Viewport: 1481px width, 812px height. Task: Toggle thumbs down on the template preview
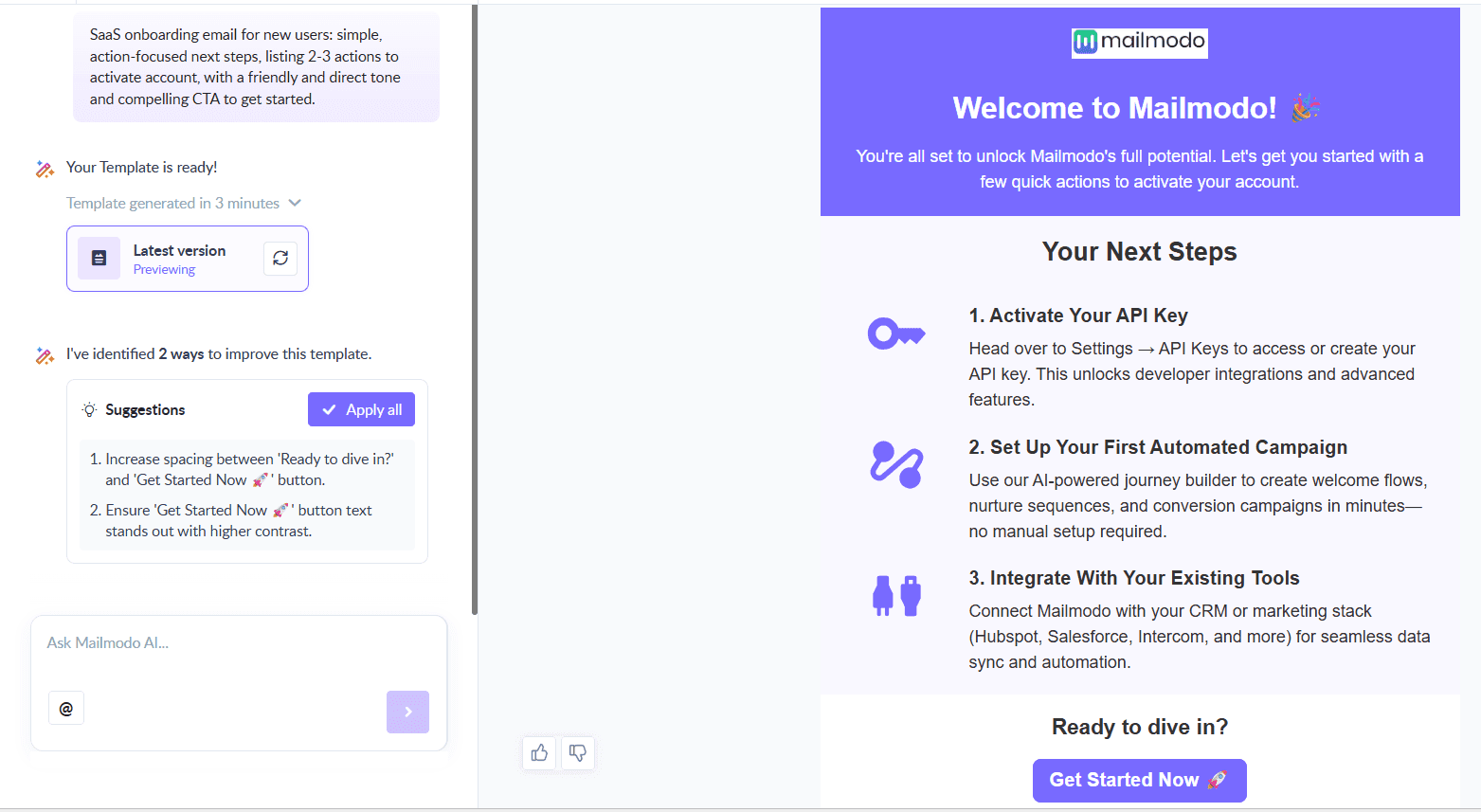pyautogui.click(x=577, y=752)
